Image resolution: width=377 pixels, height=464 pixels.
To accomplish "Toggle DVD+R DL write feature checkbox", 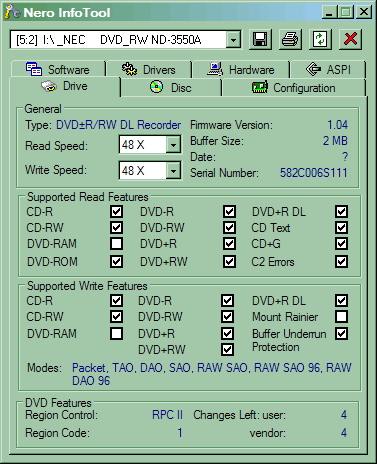I will [341, 301].
